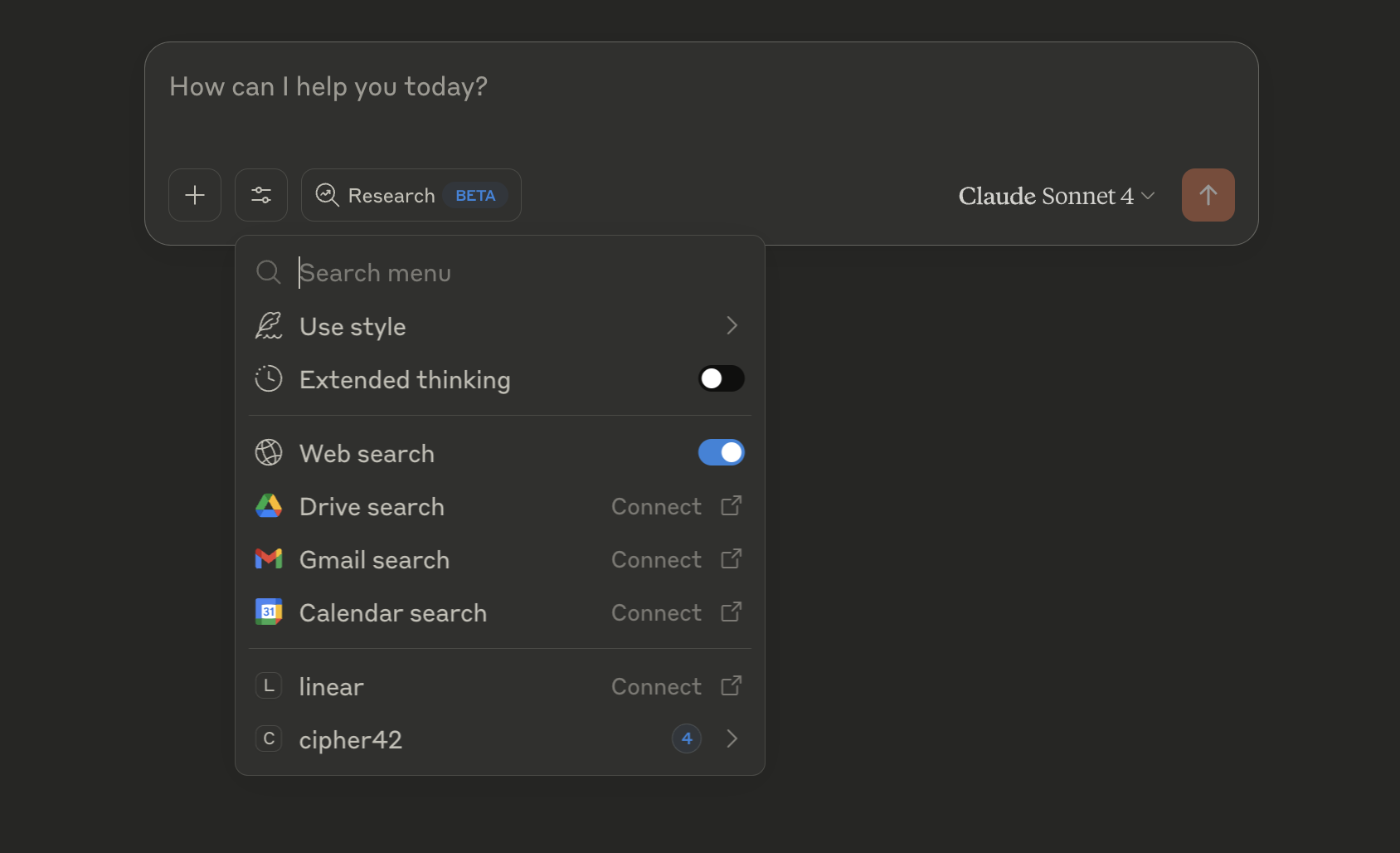Click the plus attachment icon
Screen dimensions: 1400x853
(195, 195)
